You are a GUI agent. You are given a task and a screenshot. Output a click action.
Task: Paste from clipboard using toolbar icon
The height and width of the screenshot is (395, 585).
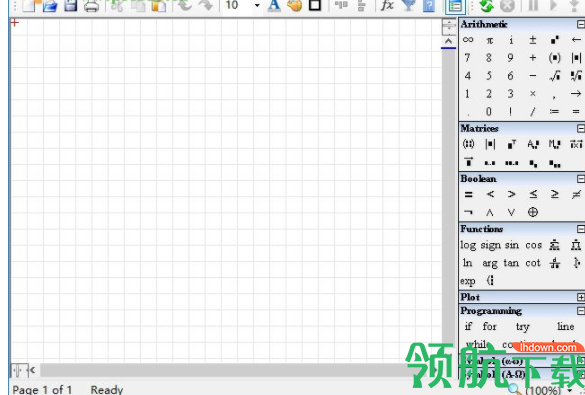tap(158, 6)
